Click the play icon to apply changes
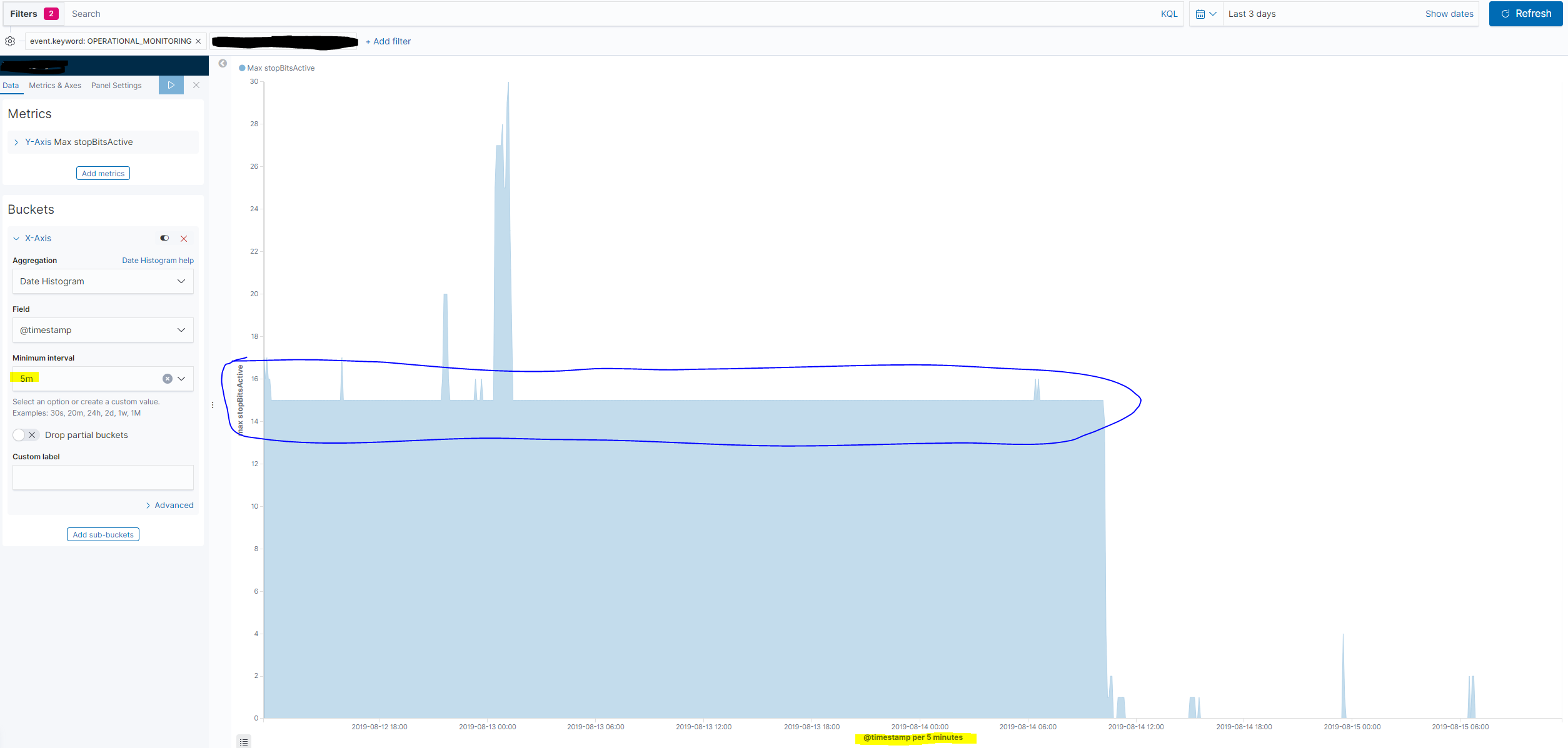The height and width of the screenshot is (748, 1568). tap(171, 85)
